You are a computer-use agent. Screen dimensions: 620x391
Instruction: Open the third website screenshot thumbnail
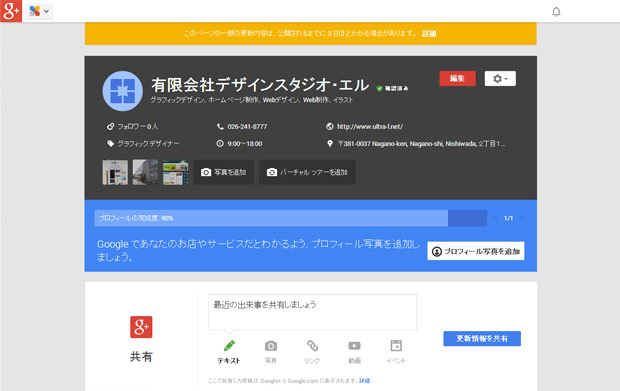coord(176,172)
